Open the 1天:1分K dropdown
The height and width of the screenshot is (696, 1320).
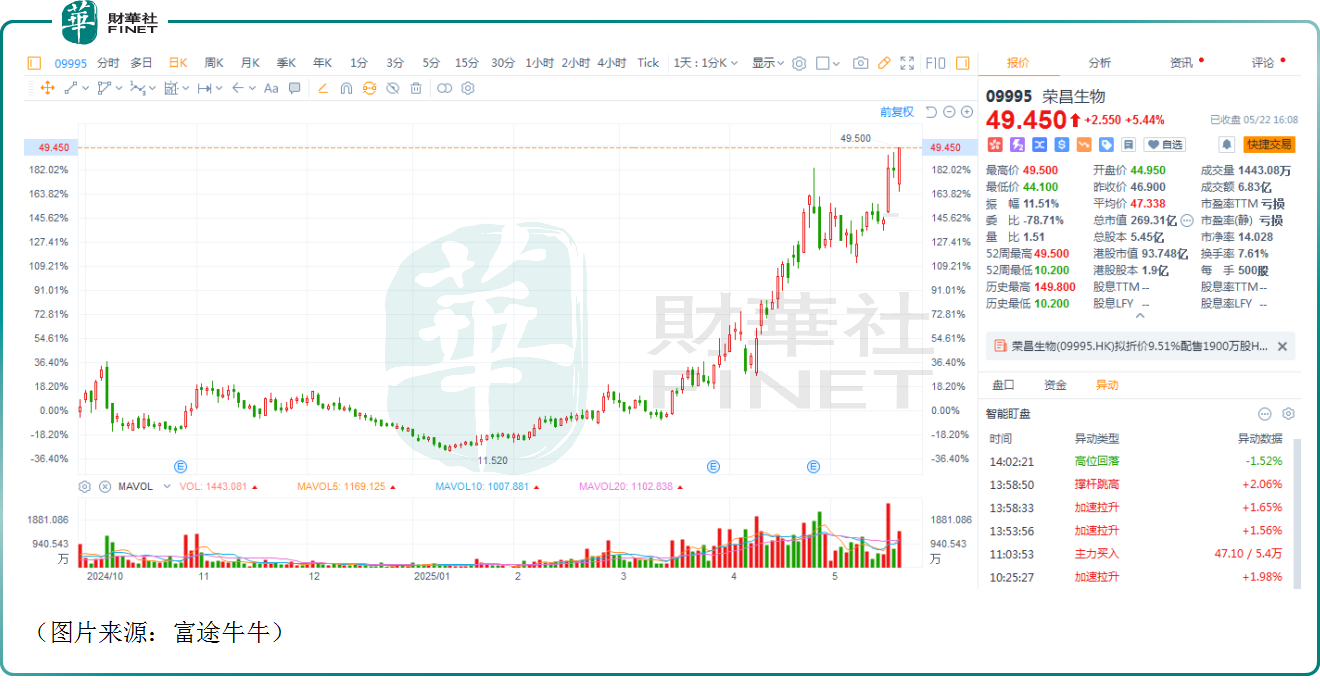tap(706, 63)
